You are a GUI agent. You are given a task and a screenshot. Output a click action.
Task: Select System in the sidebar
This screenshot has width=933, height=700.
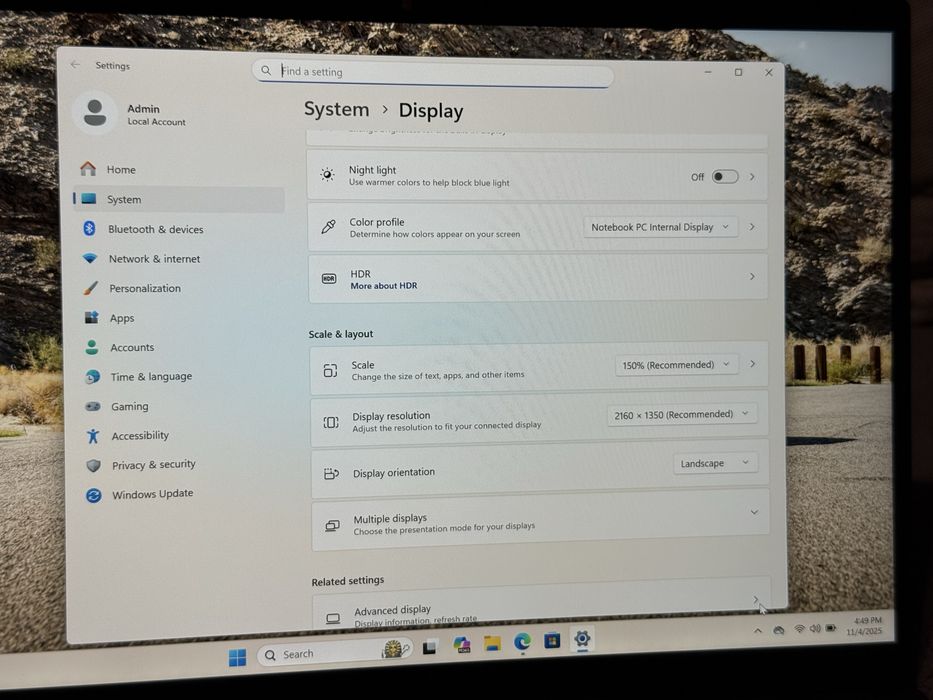pos(179,199)
